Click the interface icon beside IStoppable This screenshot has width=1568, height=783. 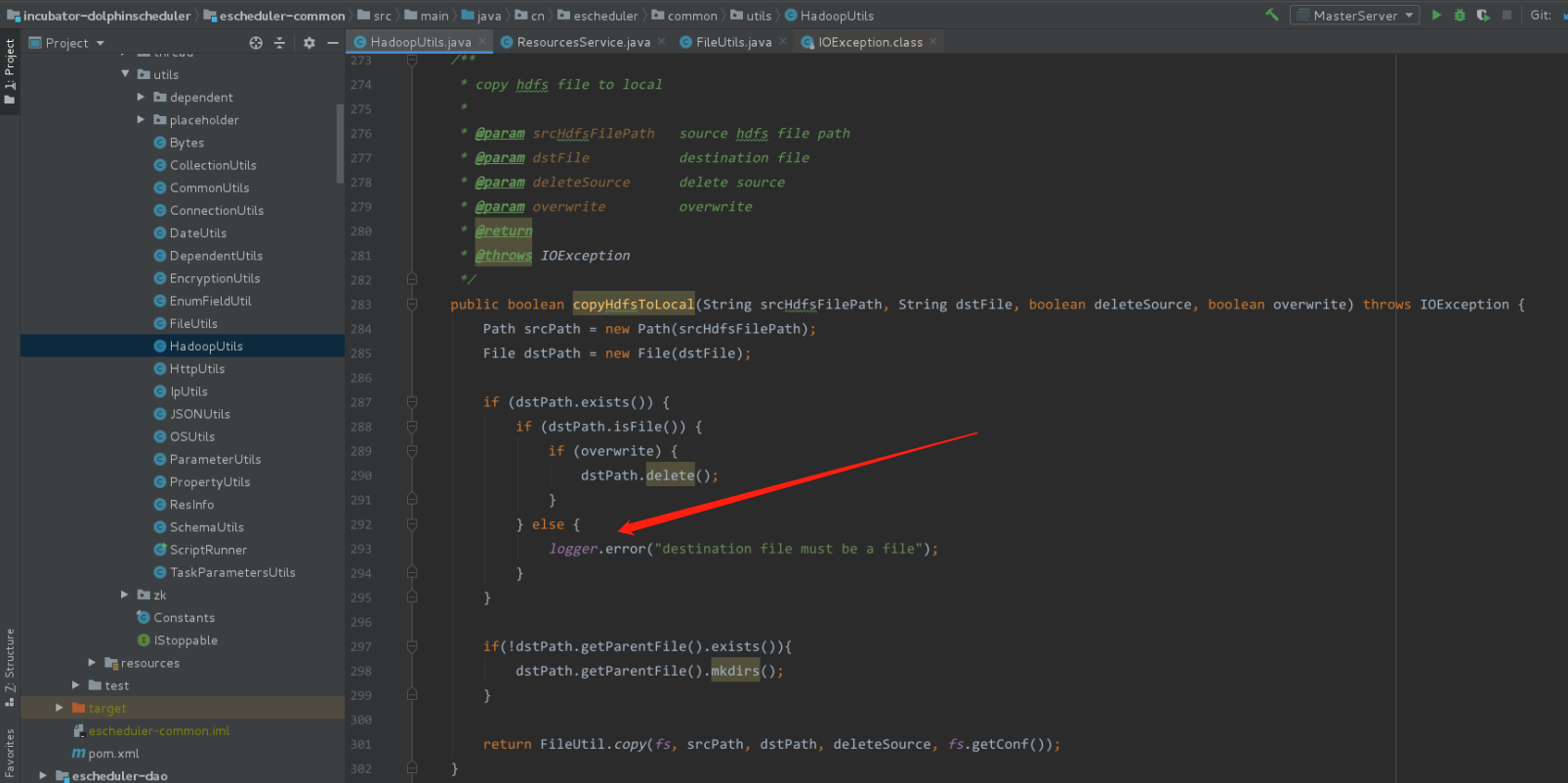pyautogui.click(x=144, y=640)
